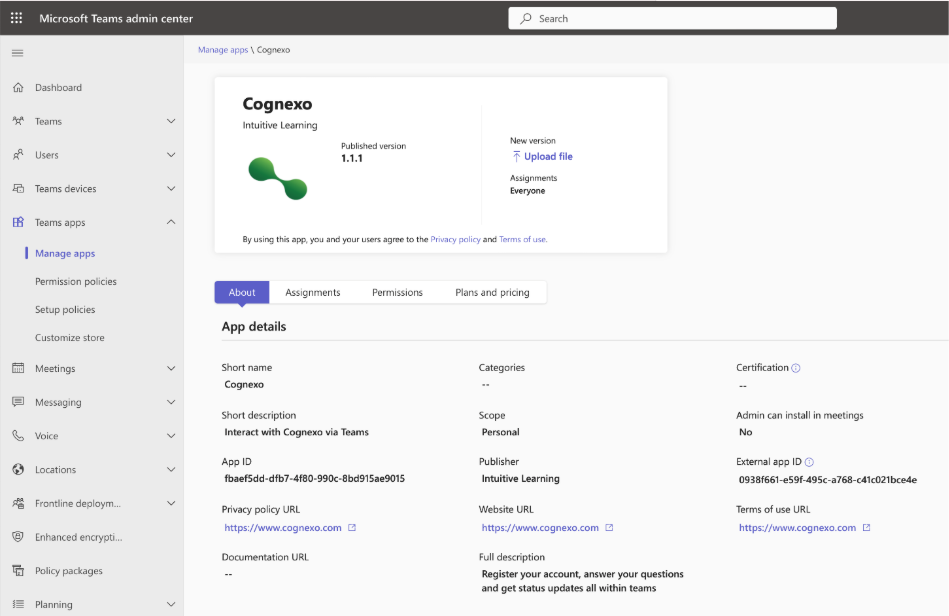Switch to the Assignments tab

click(x=312, y=293)
